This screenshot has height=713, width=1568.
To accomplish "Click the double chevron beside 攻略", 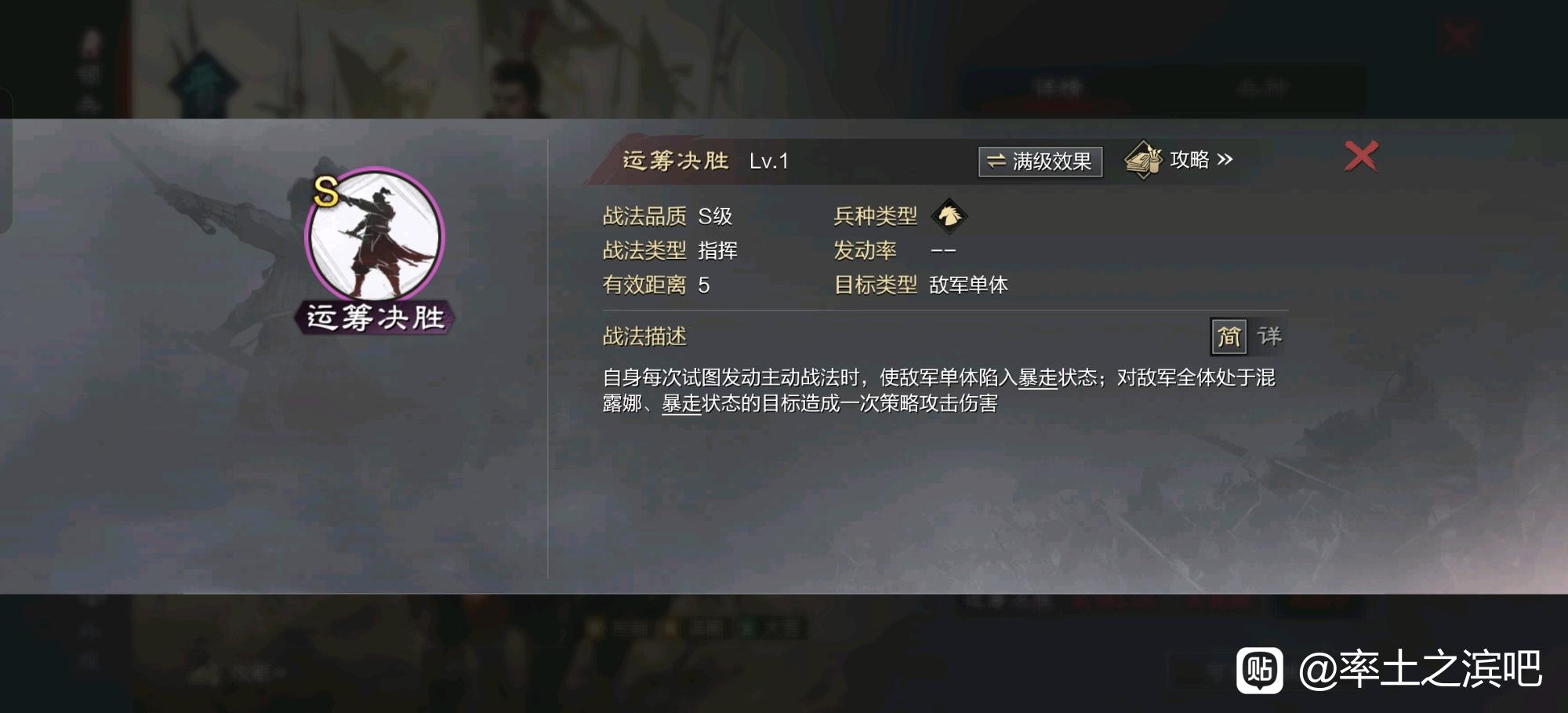I will point(1225,160).
